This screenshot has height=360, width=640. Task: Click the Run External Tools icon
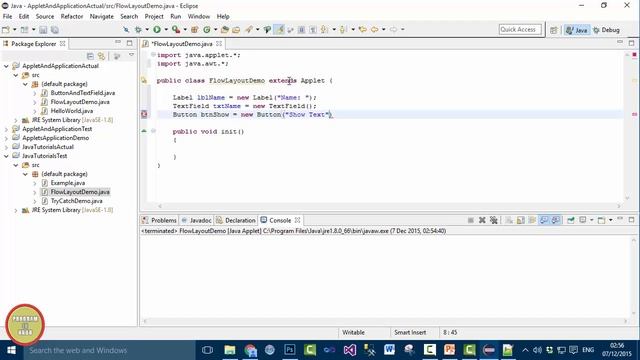[176, 29]
